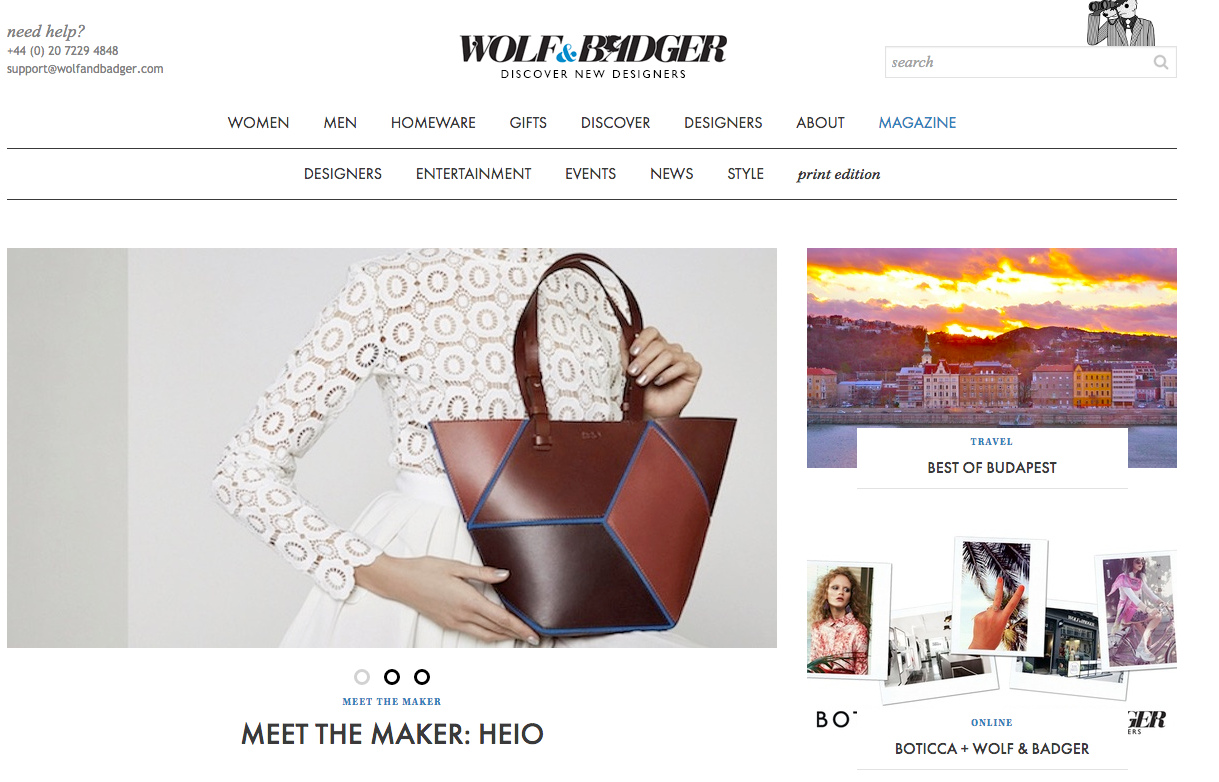Select the third carousel dot
The width and height of the screenshot is (1219, 782).
tap(422, 677)
